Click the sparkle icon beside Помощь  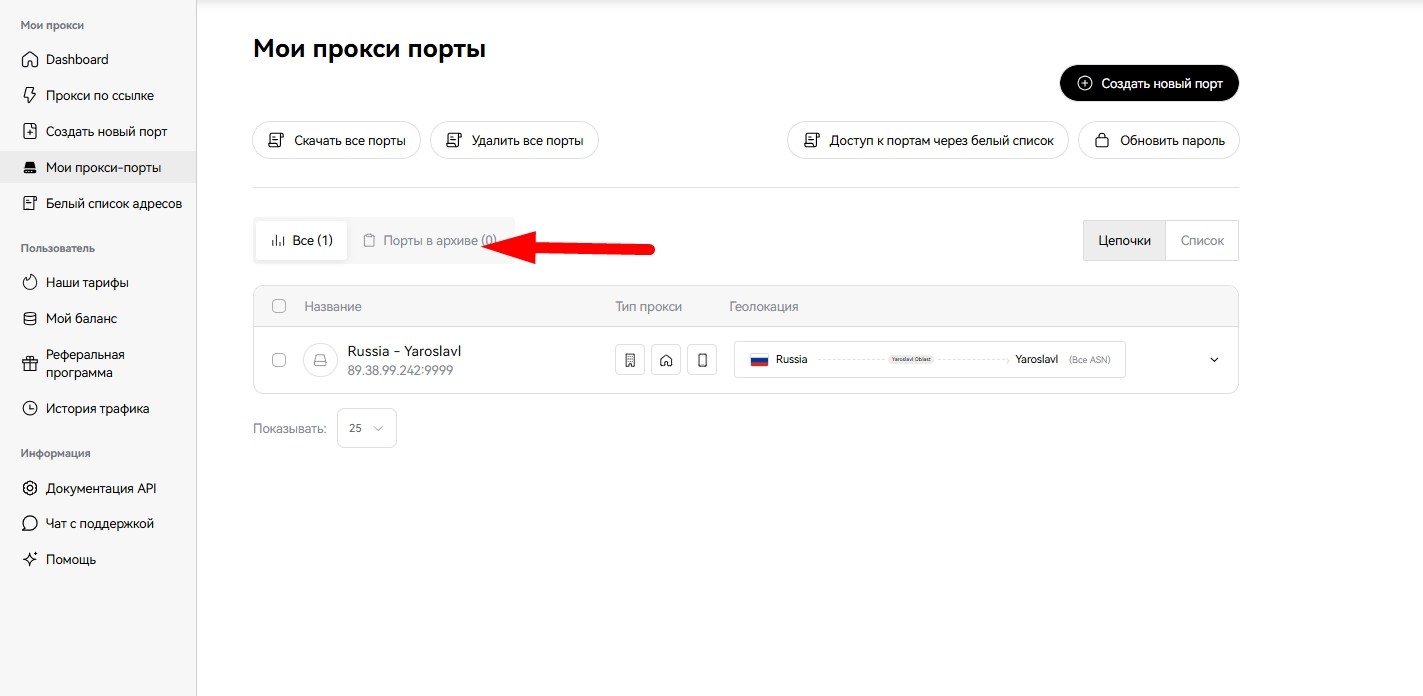29,559
